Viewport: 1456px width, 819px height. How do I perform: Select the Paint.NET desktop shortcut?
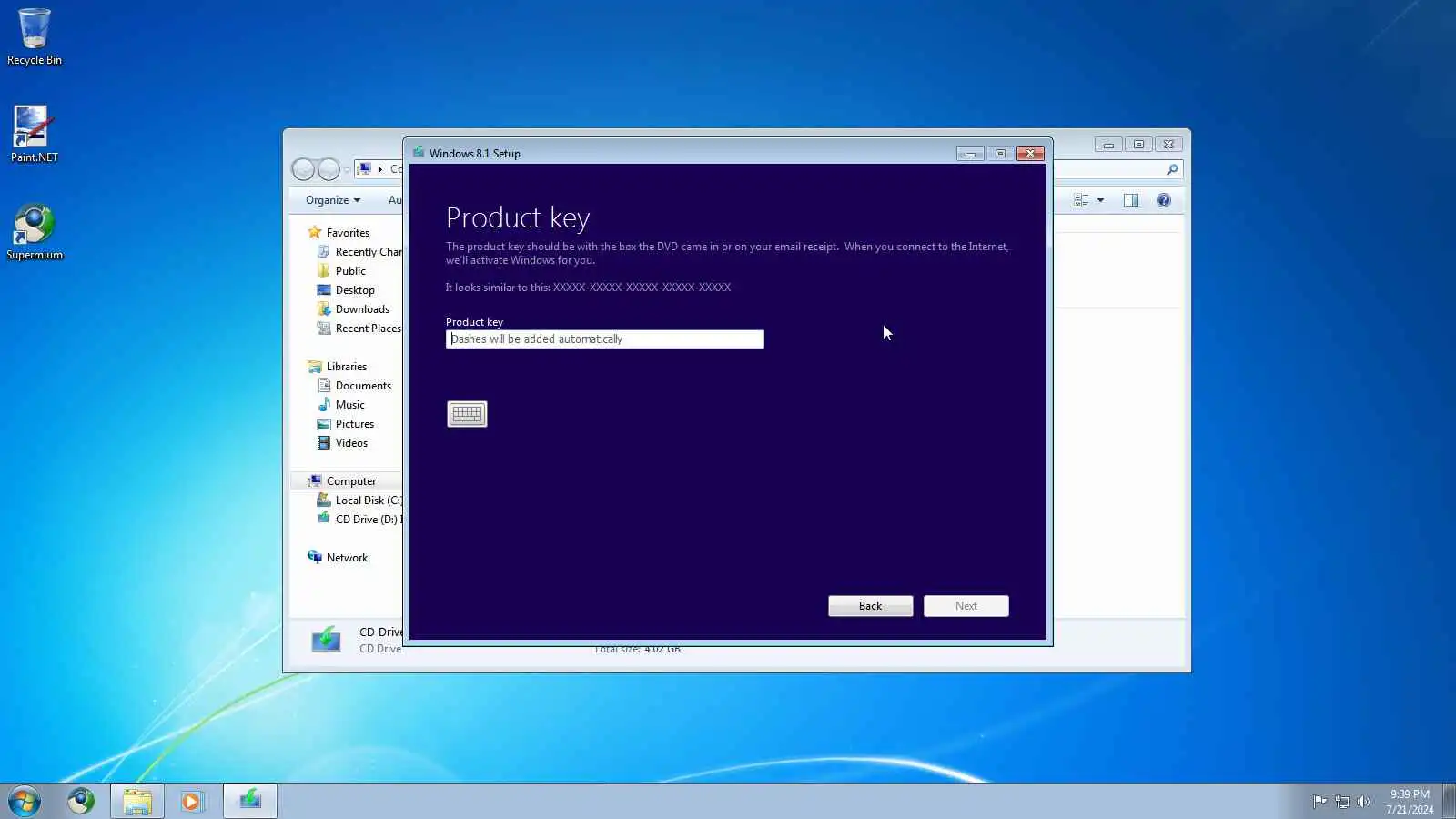click(35, 135)
